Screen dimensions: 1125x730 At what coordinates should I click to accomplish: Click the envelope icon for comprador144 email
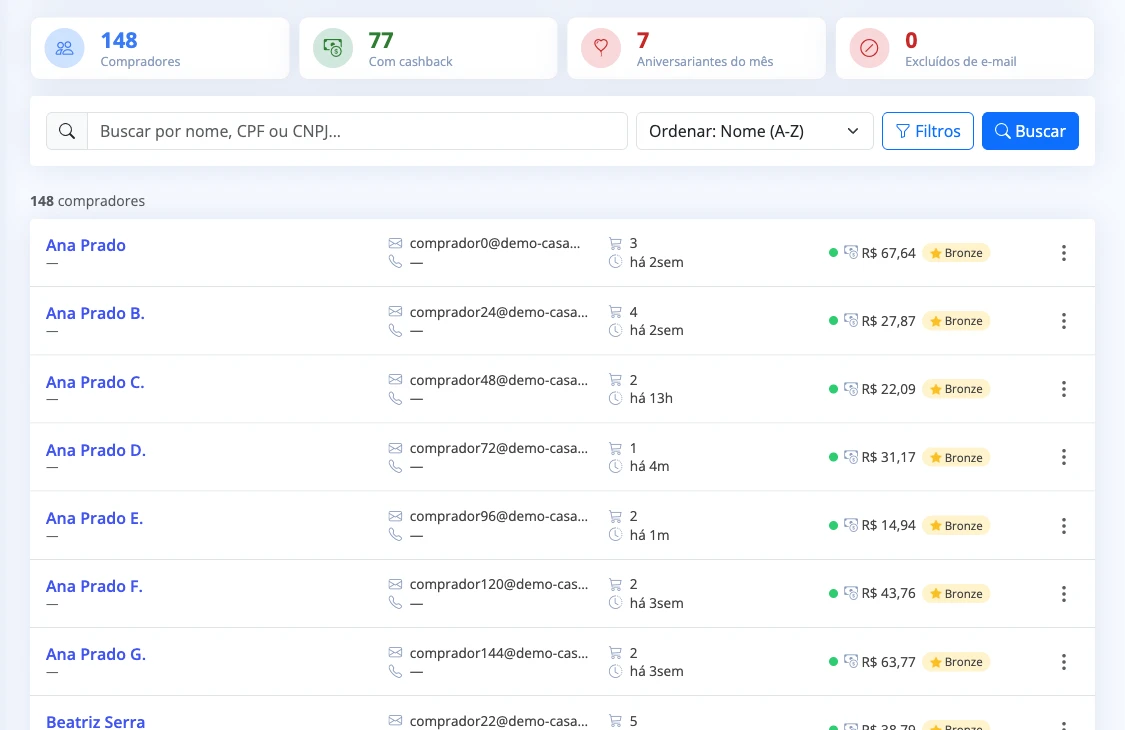tap(395, 652)
